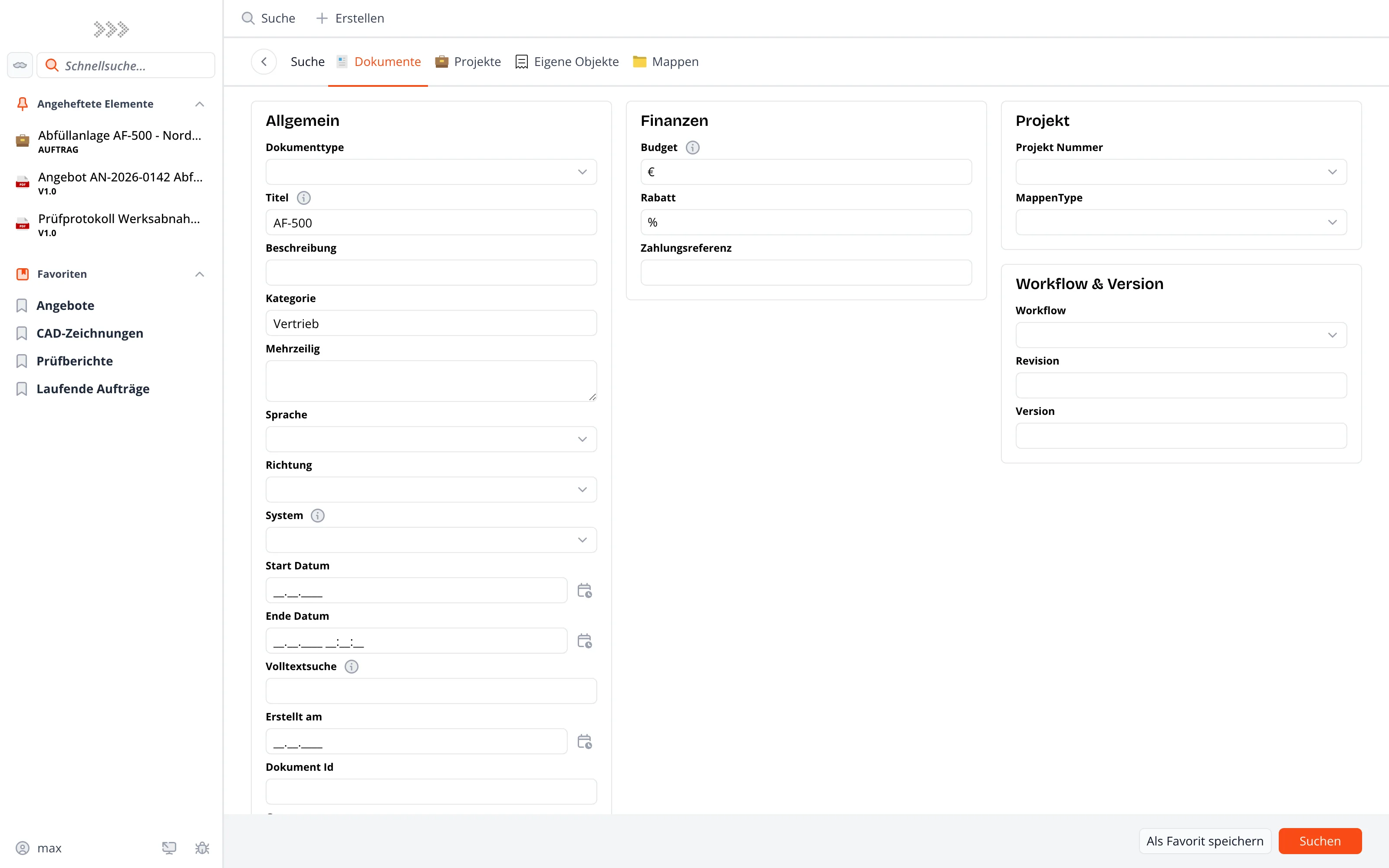Screen dimensions: 1389x868
Task: Open the CAD-Zeichnungen favorite
Action: (90, 334)
